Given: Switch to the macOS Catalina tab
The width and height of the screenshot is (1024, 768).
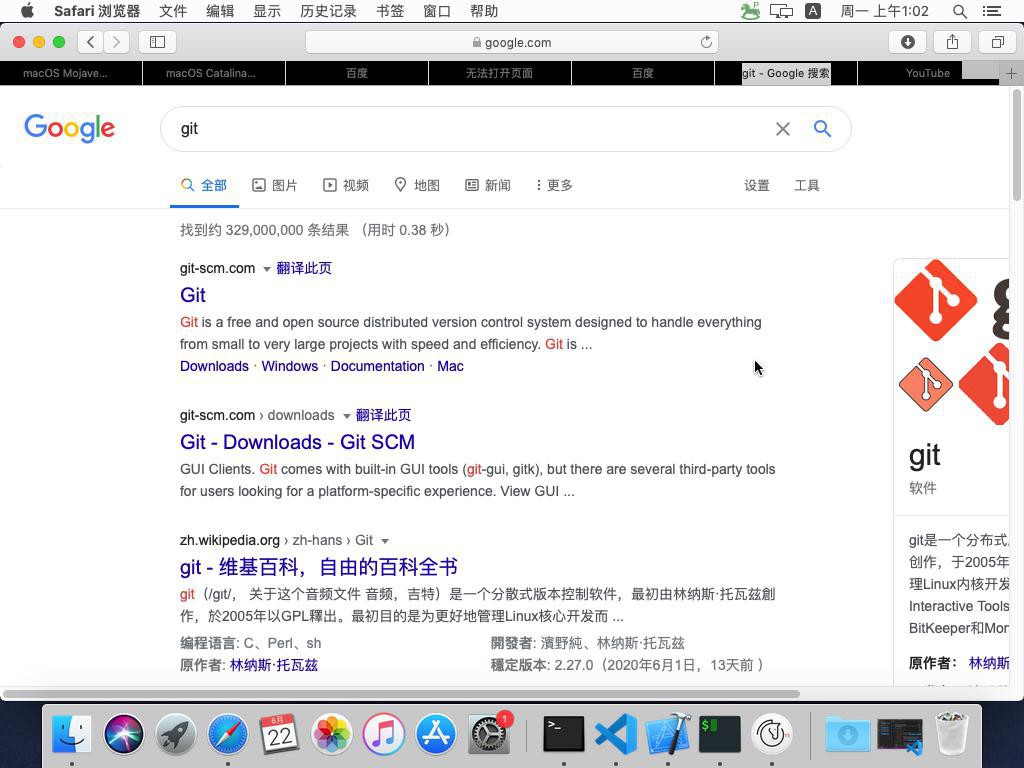Looking at the screenshot, I should point(214,73).
